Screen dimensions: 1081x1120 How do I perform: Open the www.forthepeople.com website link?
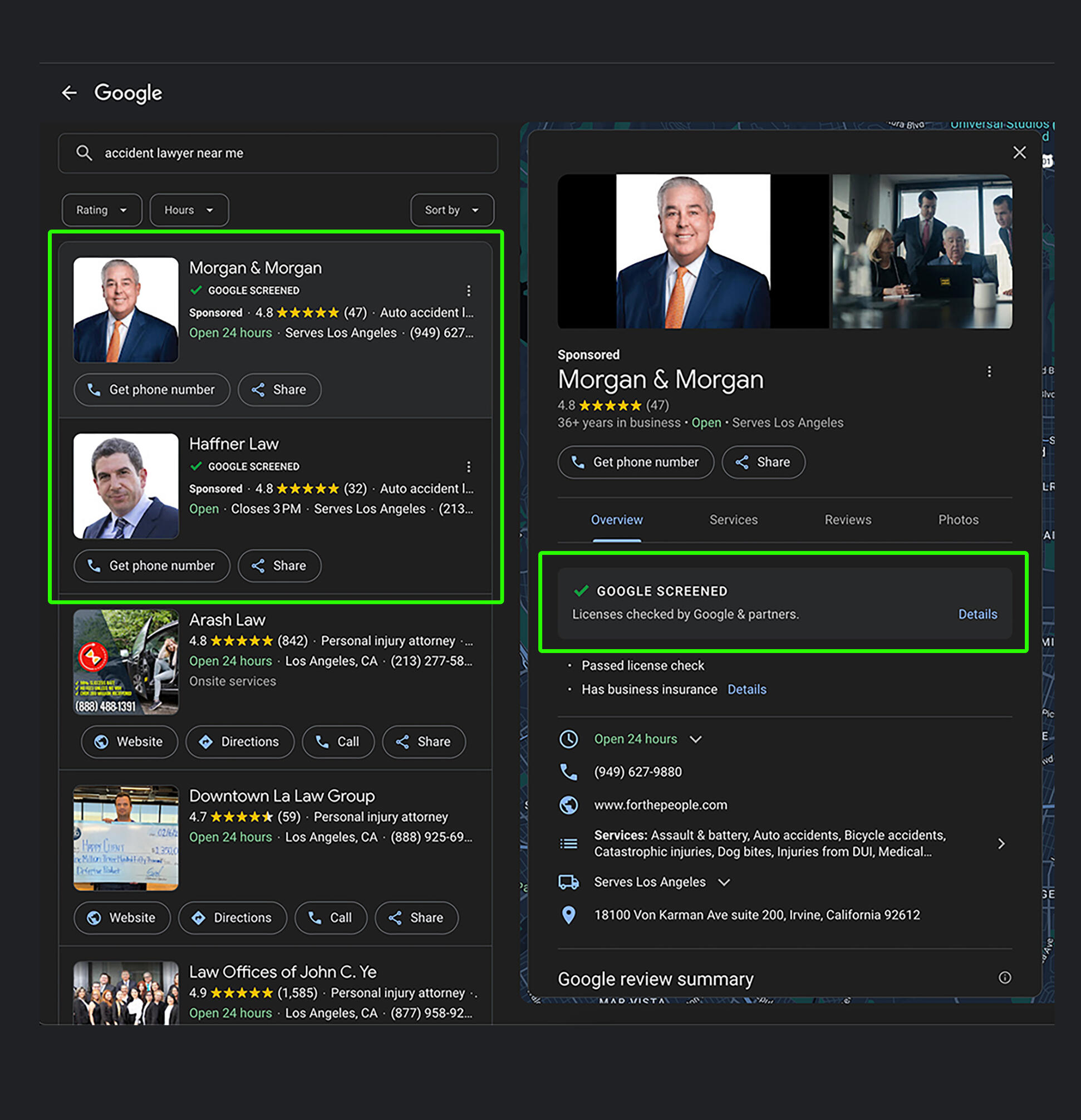click(x=661, y=804)
